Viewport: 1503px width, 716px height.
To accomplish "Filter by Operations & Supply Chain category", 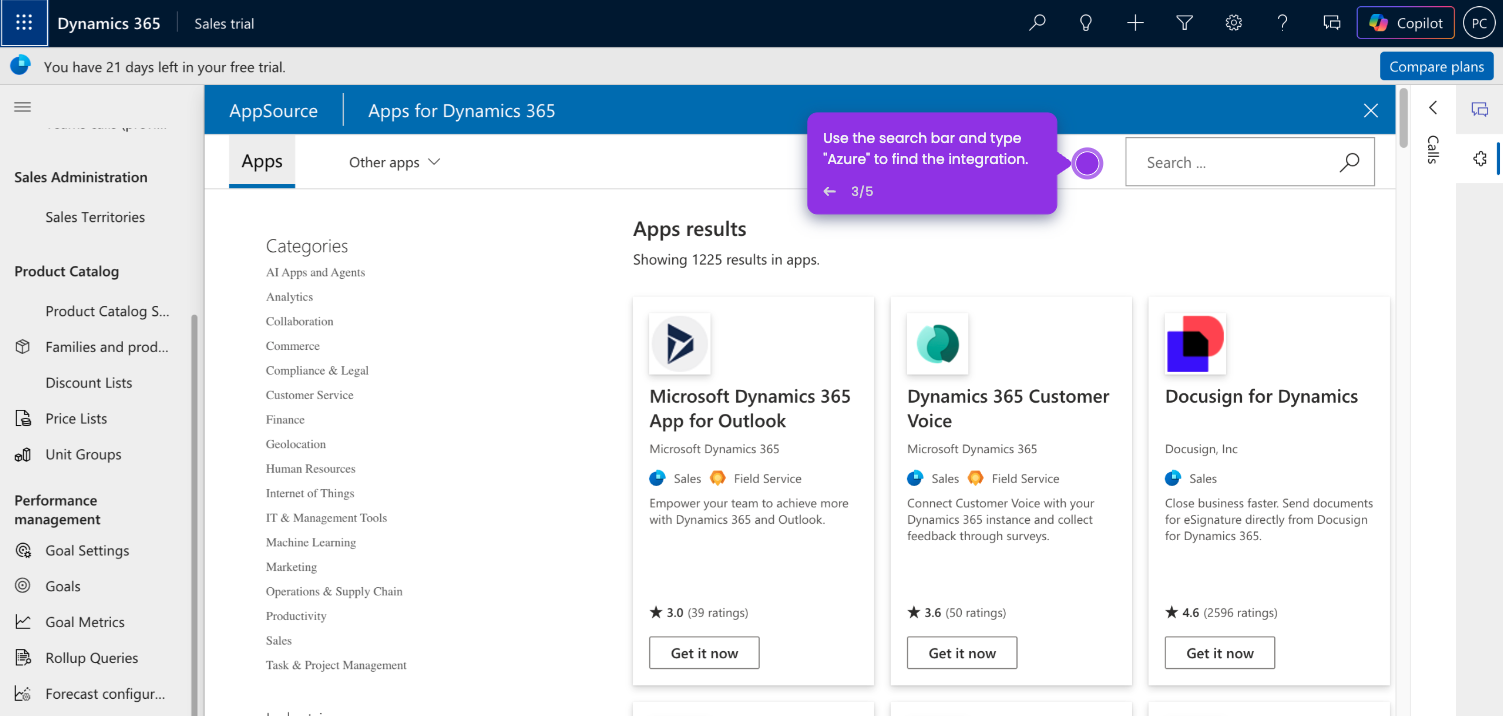I will pyautogui.click(x=334, y=591).
